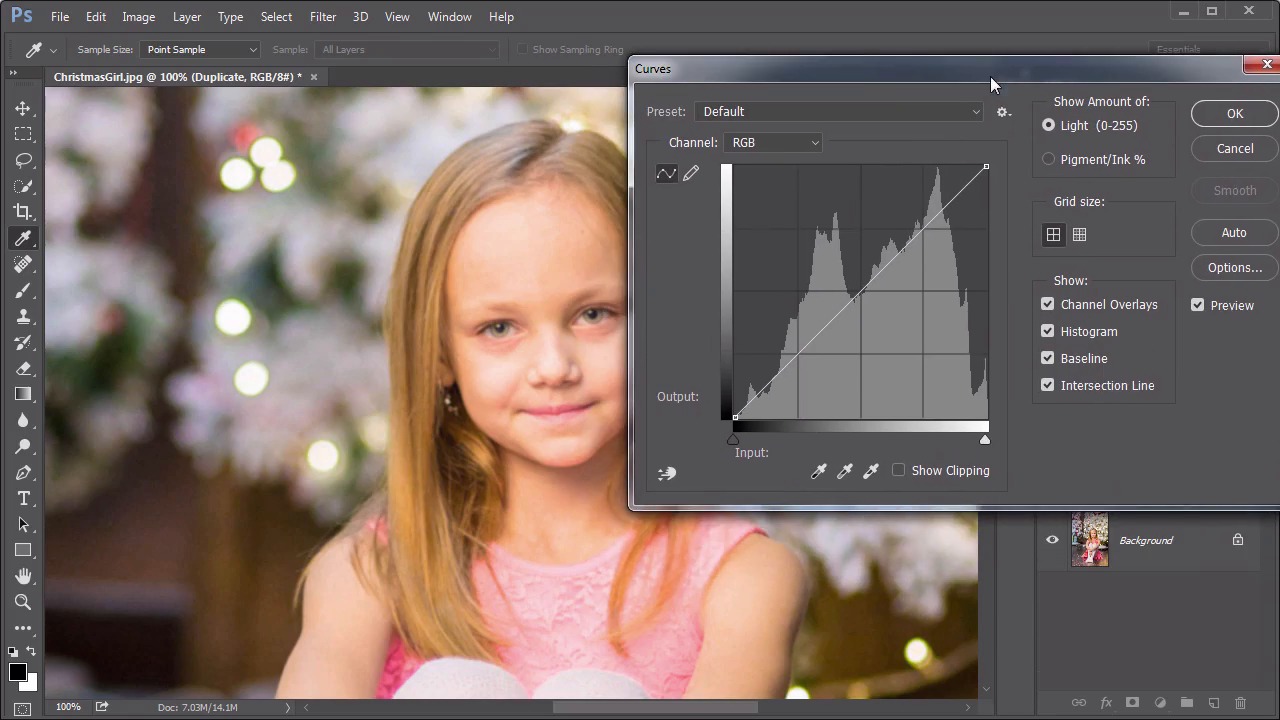The height and width of the screenshot is (720, 1280).
Task: Open the Window menu
Action: coord(450,17)
